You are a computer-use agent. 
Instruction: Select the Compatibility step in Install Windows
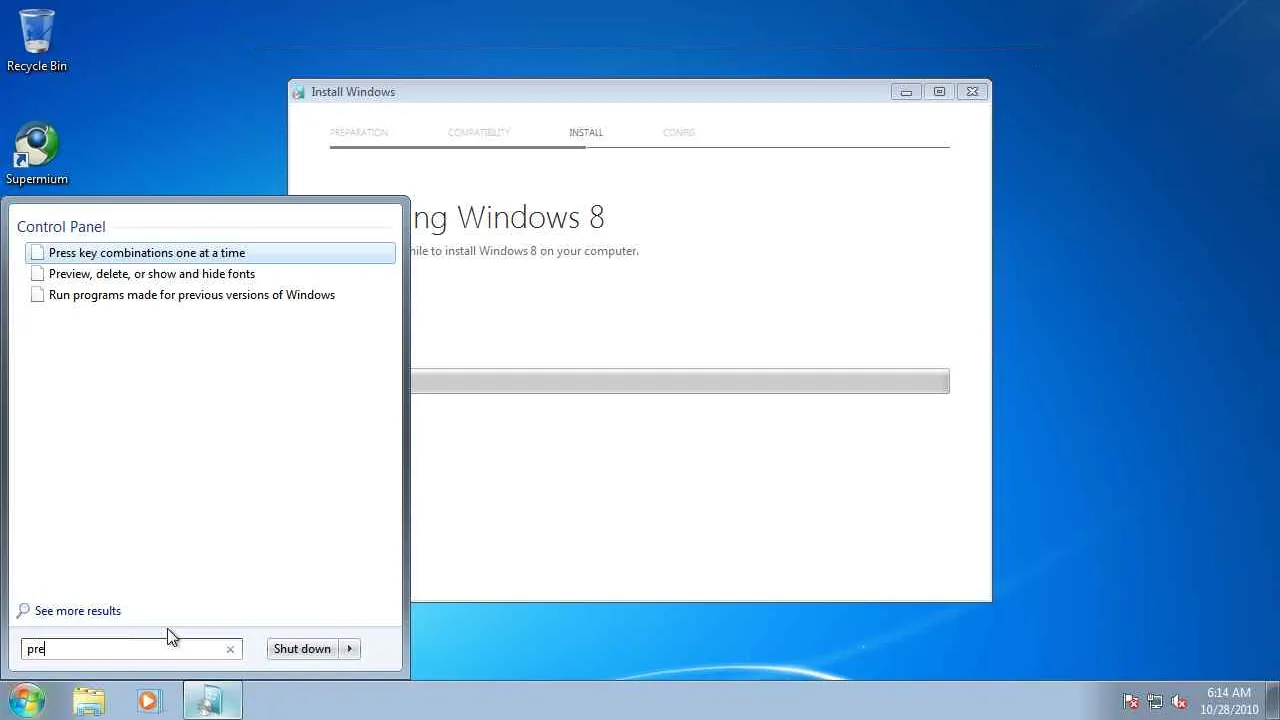(479, 132)
